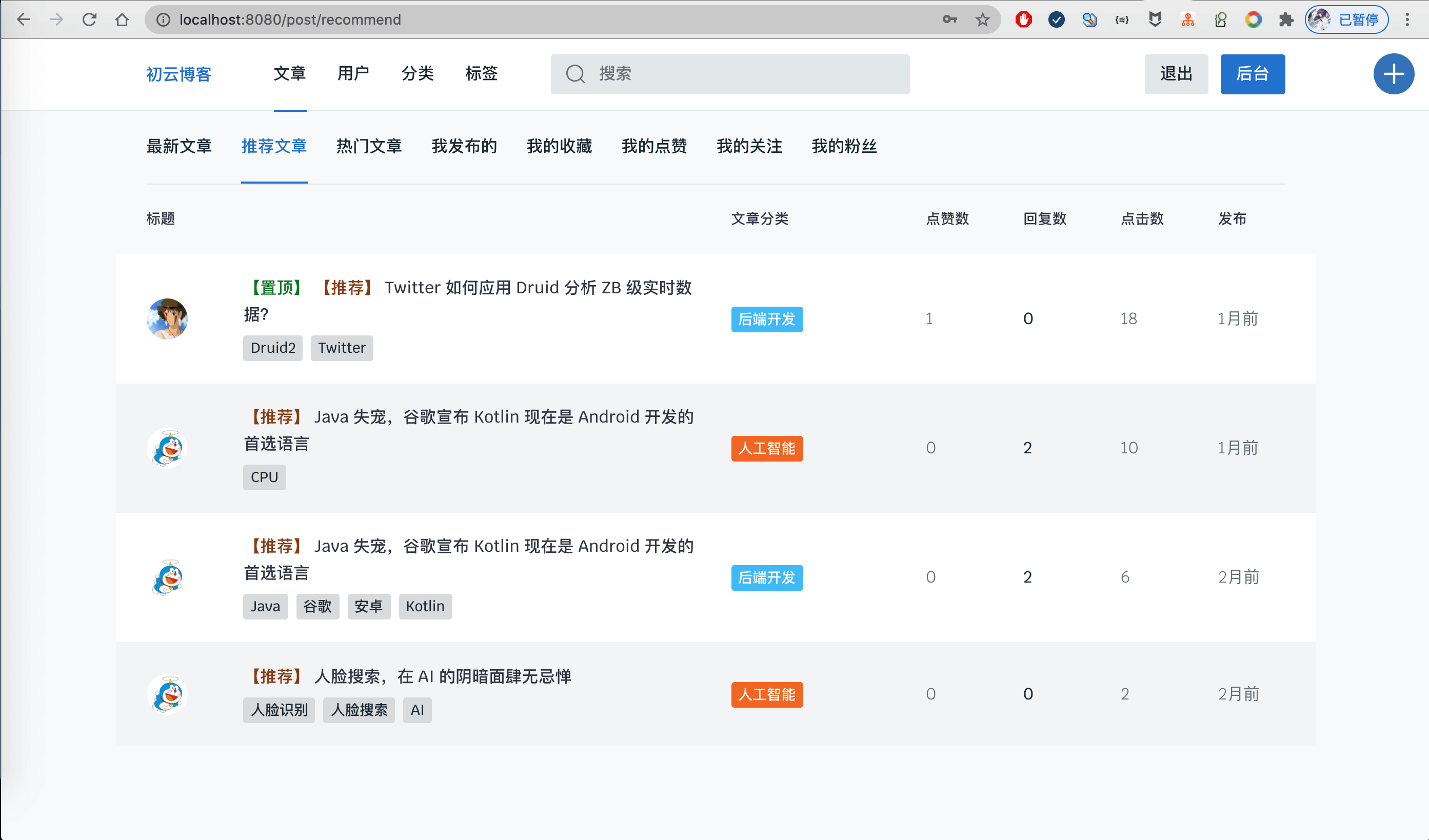Click the 文章 menu item
This screenshot has height=840, width=1429.
click(x=289, y=73)
